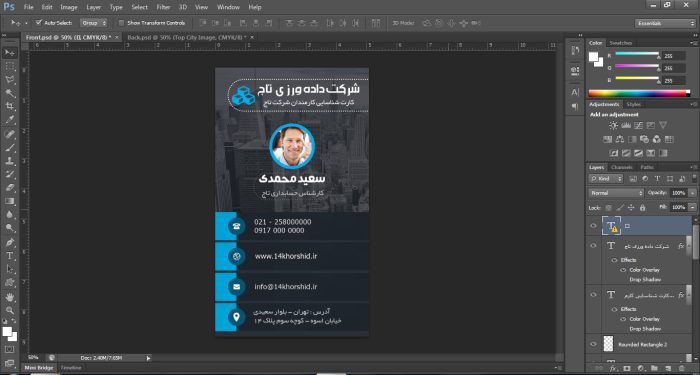
Task: Add Brightness/Contrast adjustment sun icon
Action: point(614,125)
